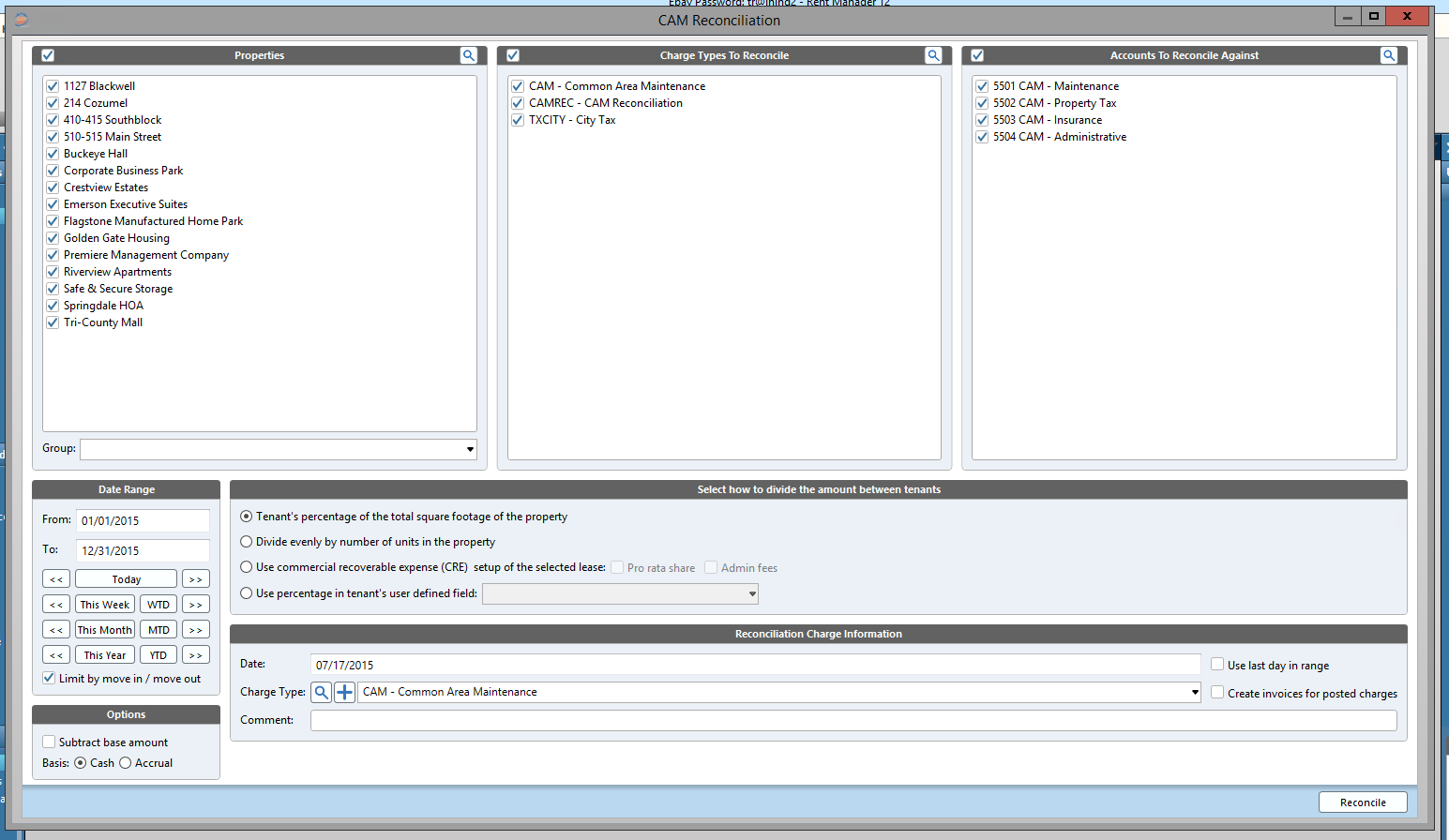1449x840 pixels.
Task: Click the From date field
Action: (x=143, y=520)
